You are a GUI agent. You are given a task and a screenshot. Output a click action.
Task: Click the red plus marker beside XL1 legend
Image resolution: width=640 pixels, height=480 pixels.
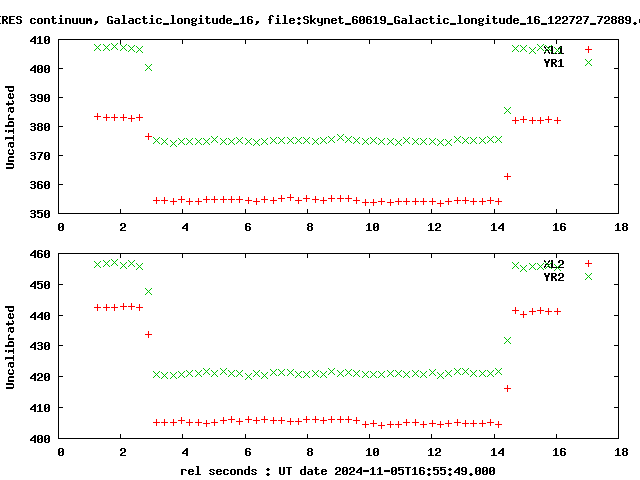pos(588,49)
